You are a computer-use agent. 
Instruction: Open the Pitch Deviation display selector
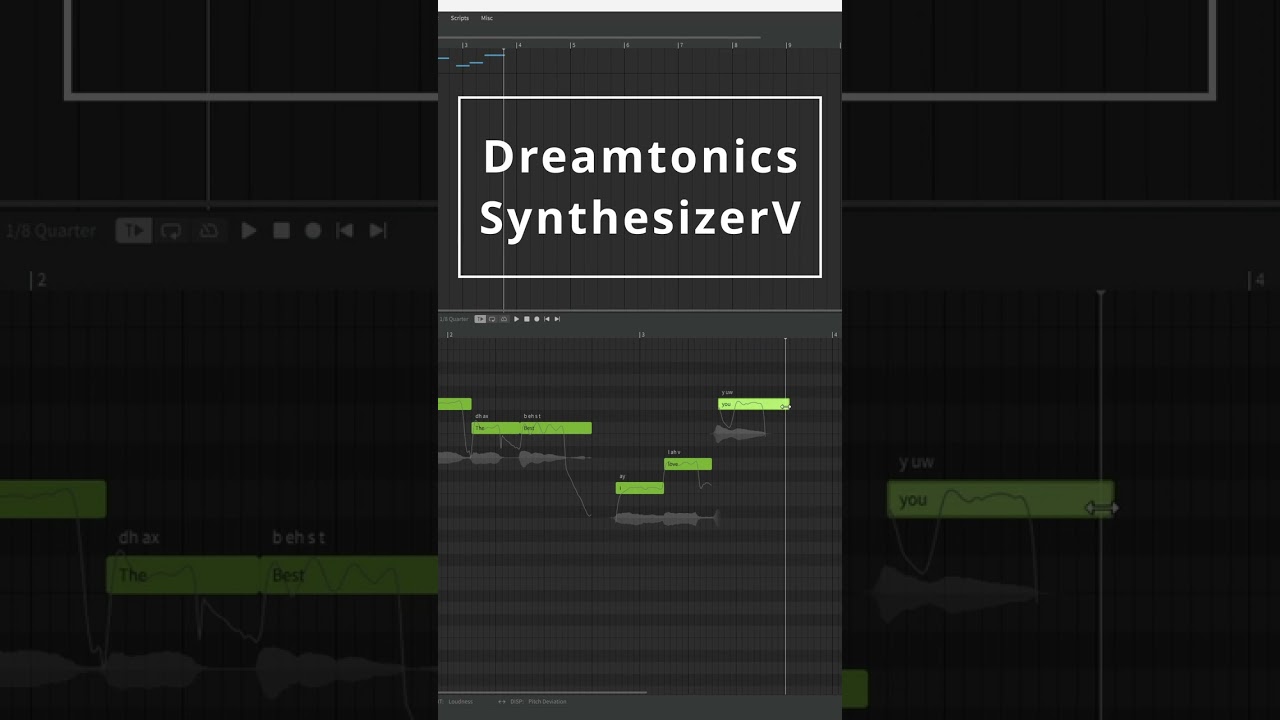tap(547, 702)
